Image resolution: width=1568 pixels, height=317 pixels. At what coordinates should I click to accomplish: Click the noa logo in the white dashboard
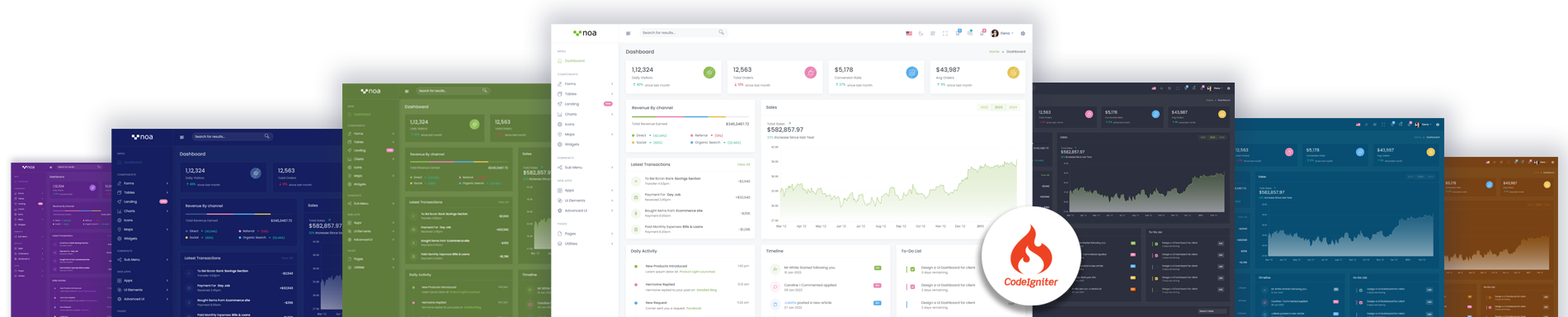click(x=585, y=33)
